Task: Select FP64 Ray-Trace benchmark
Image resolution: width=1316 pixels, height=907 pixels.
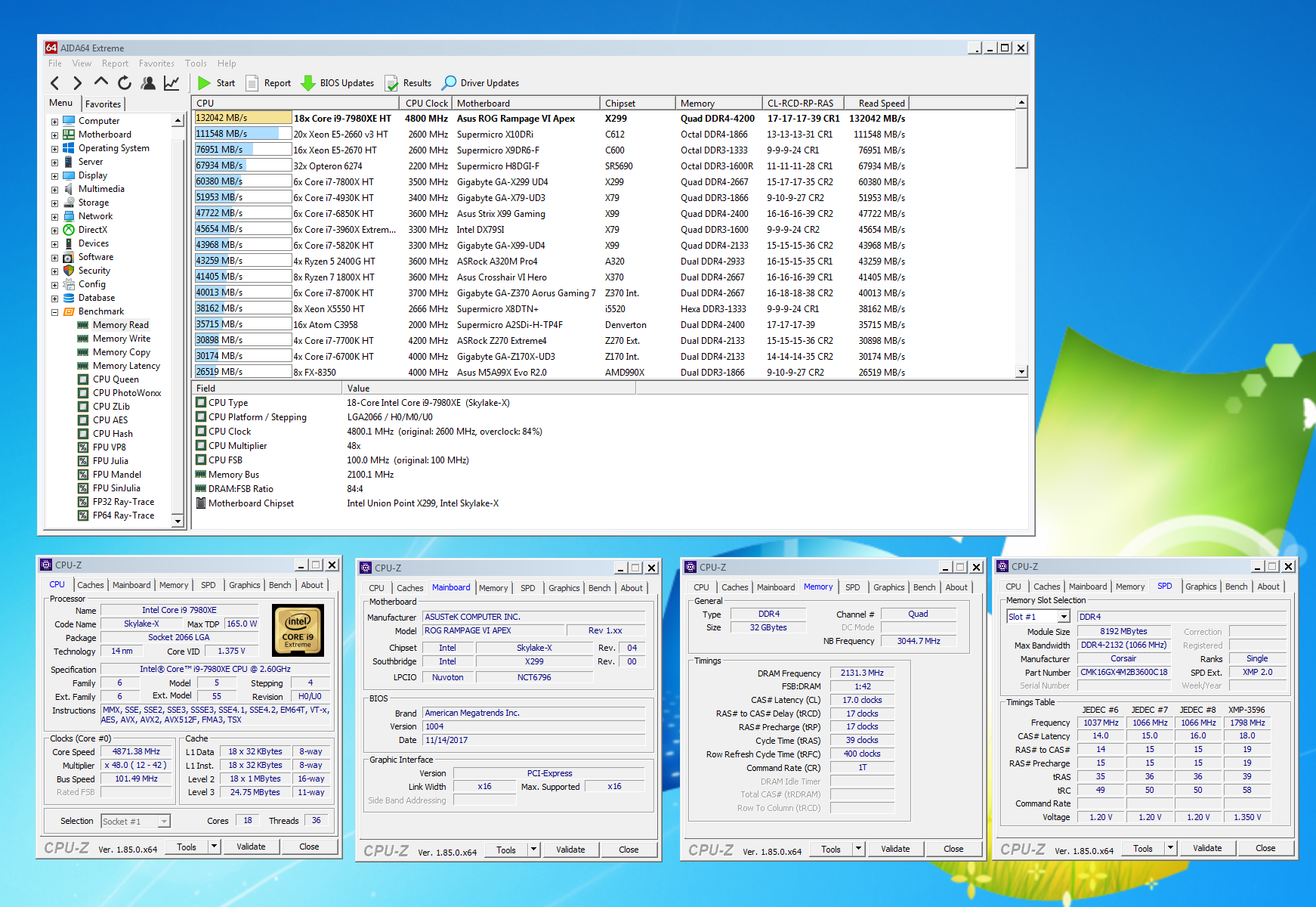Action: pos(123,515)
